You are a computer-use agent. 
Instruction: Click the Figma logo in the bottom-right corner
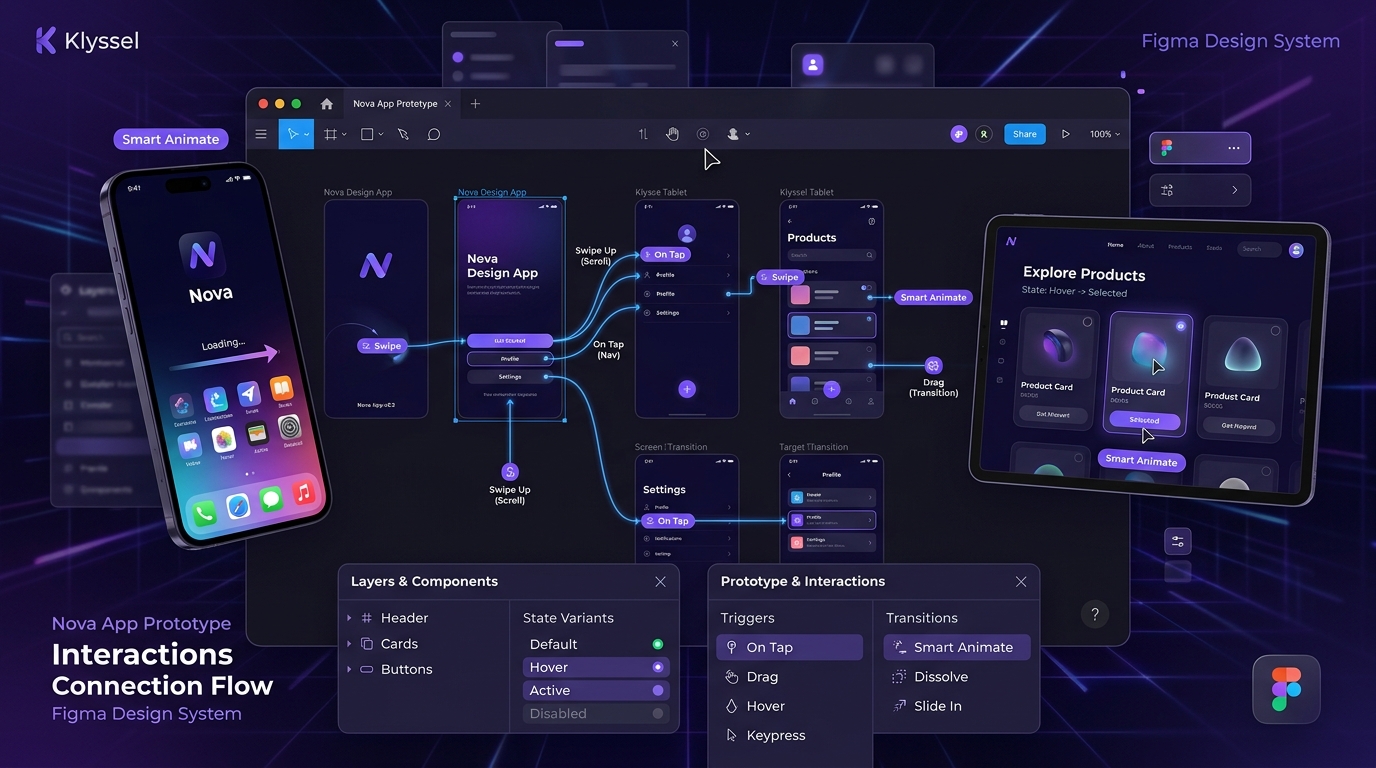click(x=1286, y=689)
